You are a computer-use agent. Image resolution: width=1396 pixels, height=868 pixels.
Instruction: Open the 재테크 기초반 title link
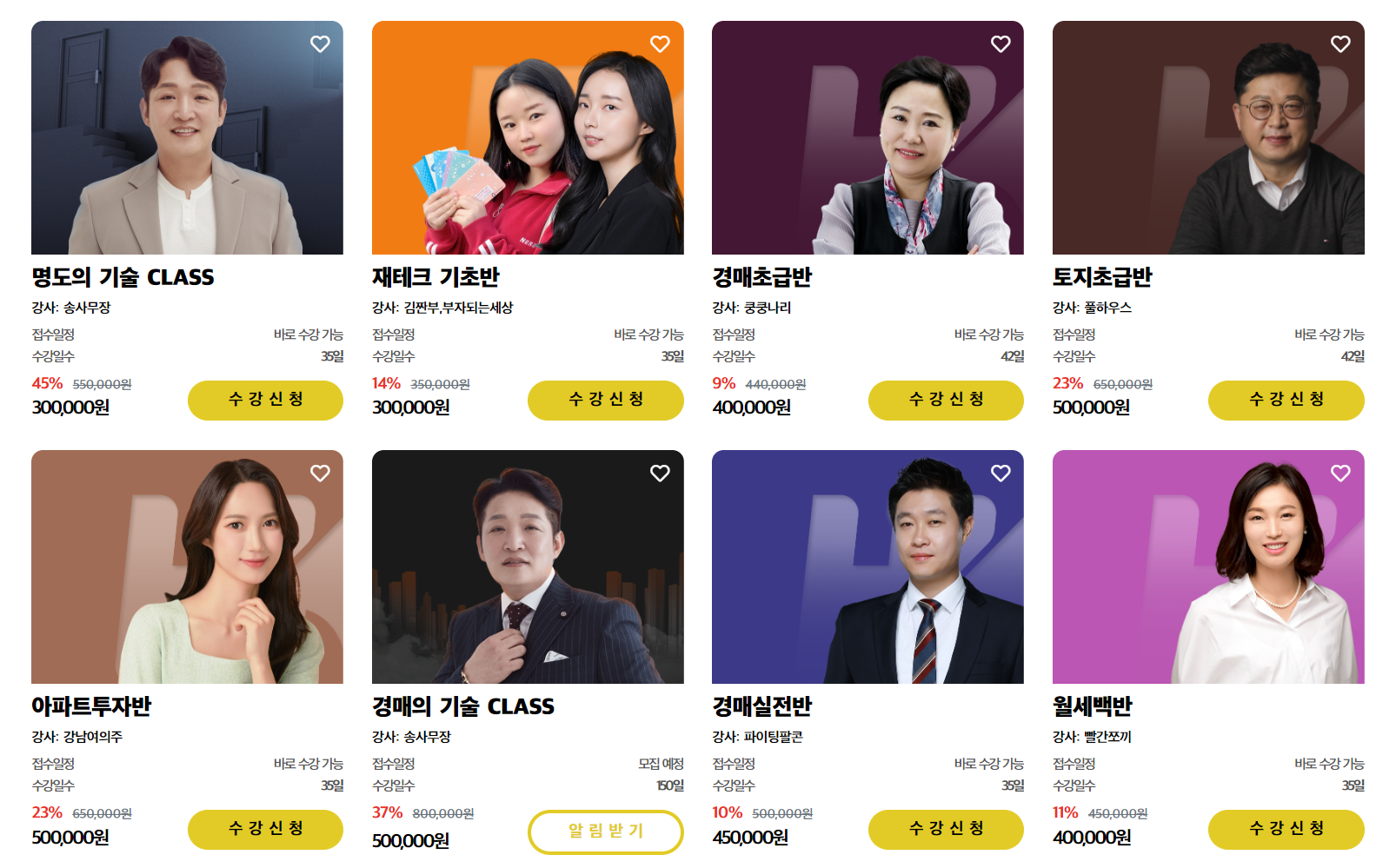(435, 277)
